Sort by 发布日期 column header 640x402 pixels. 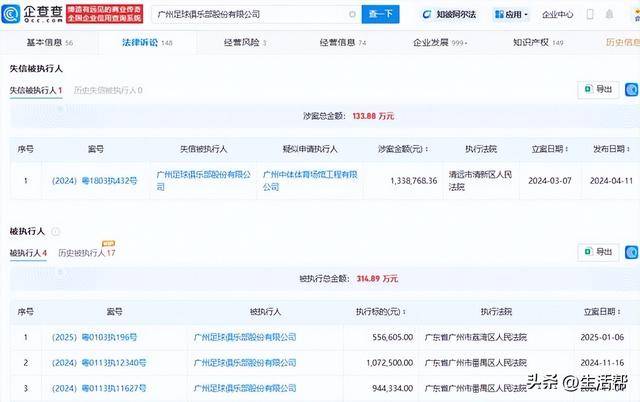611,149
